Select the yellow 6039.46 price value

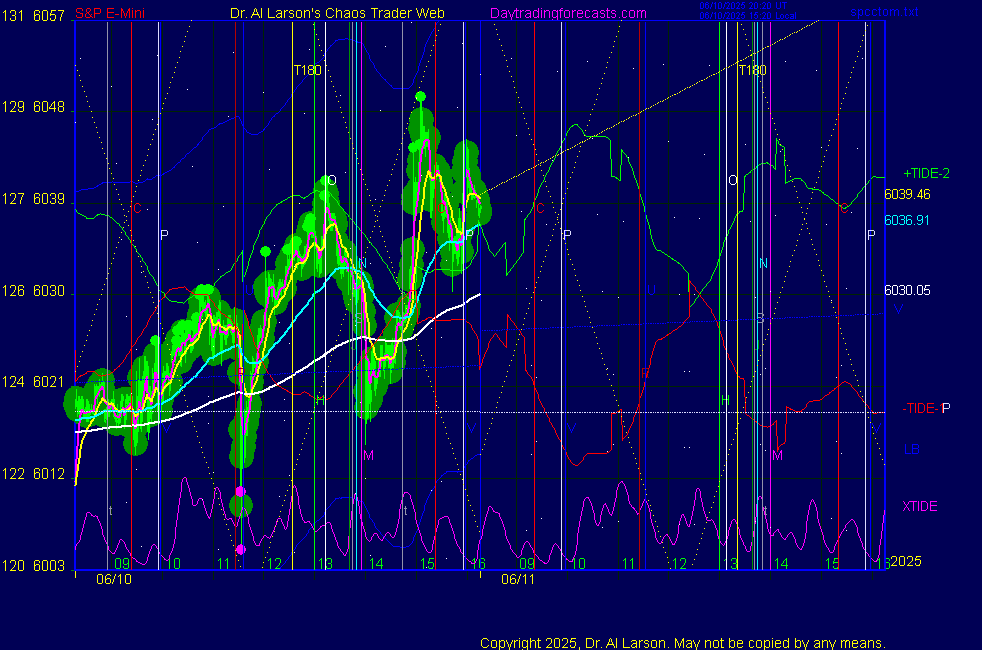coord(907,194)
